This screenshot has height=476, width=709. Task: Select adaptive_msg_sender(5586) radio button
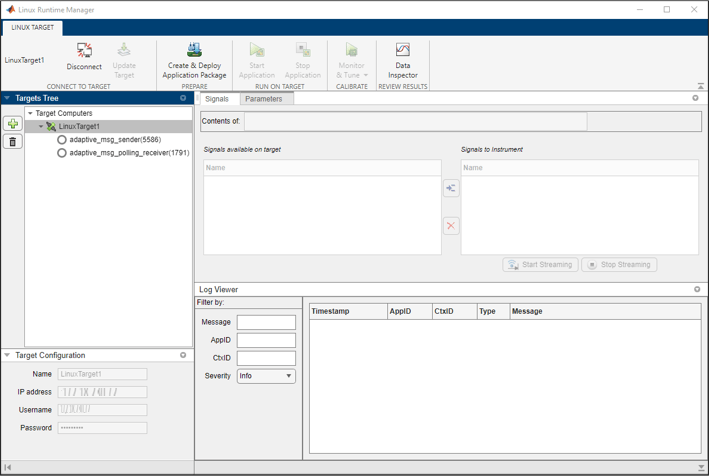(x=62, y=140)
